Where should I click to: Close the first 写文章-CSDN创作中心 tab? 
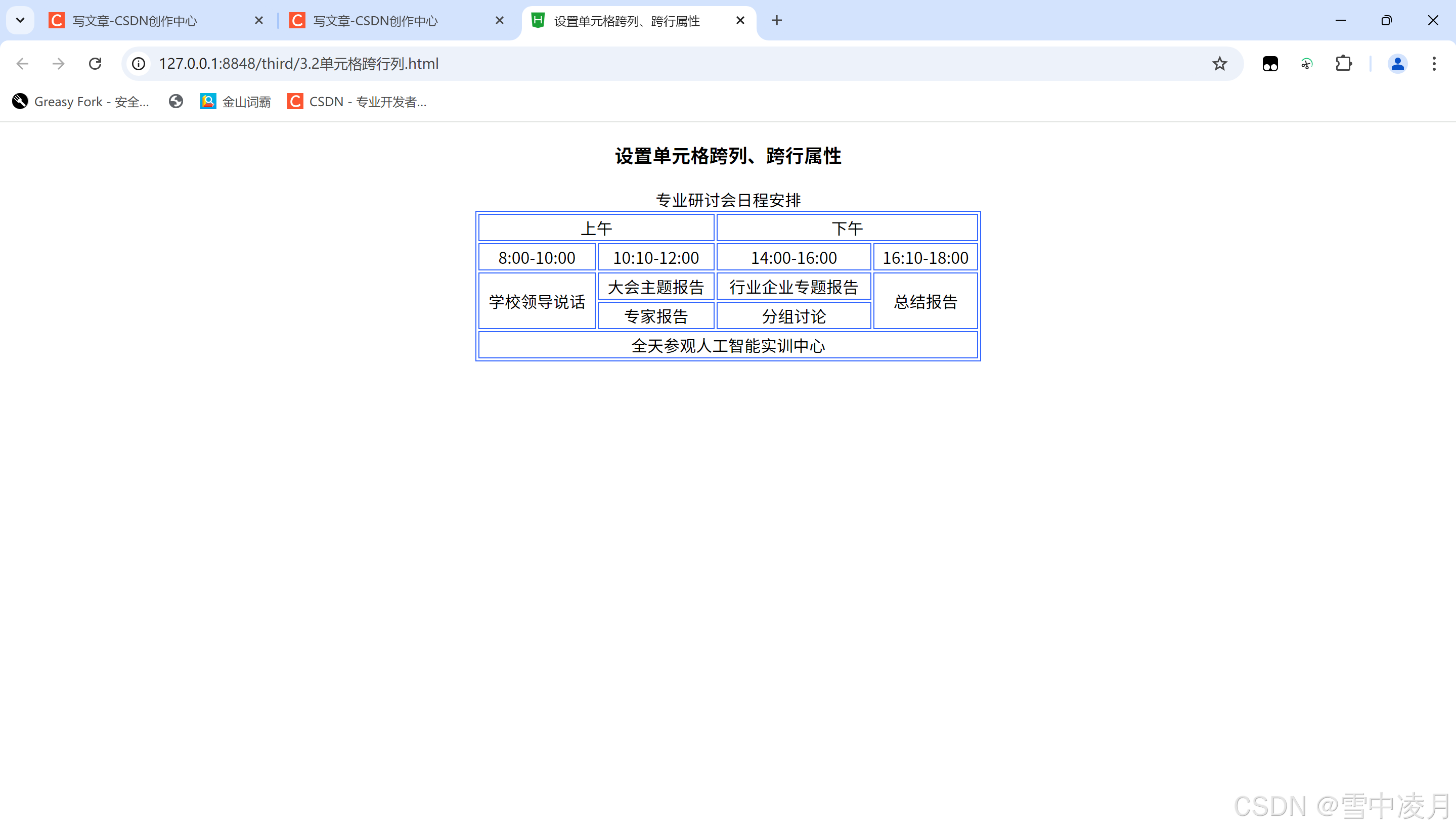(258, 21)
